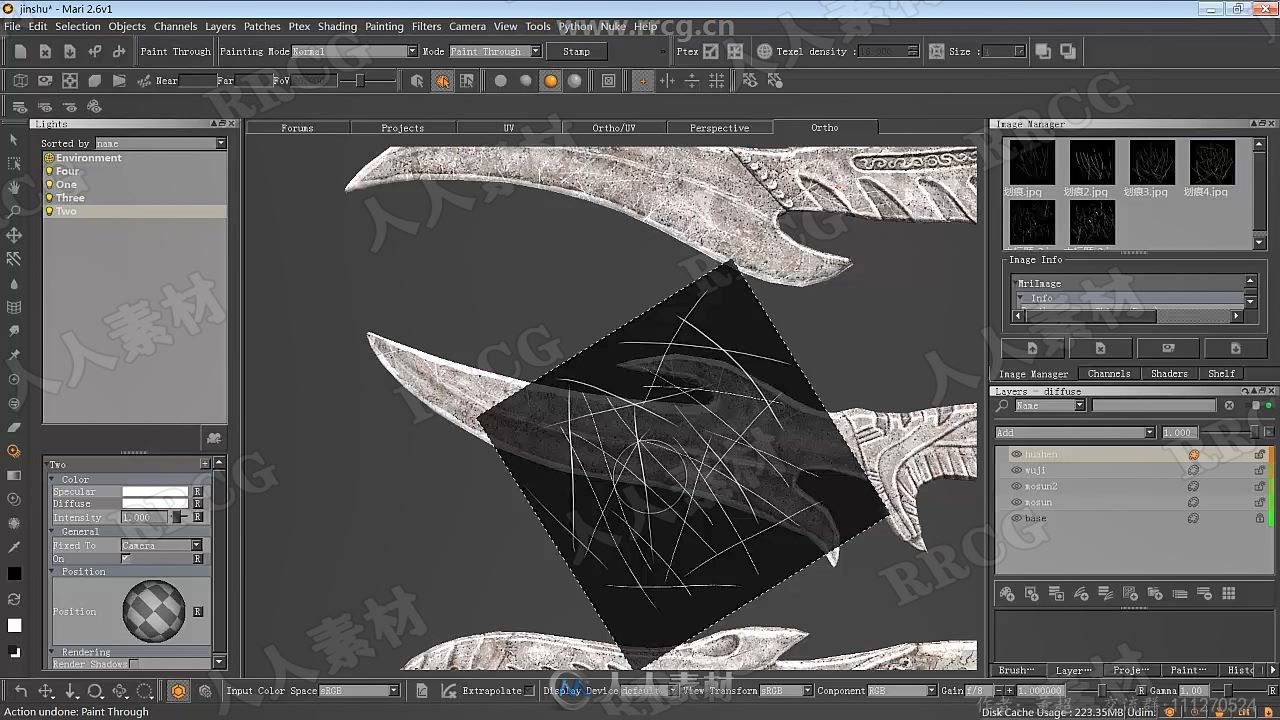This screenshot has width=1280, height=720.
Task: Enable the orange full lighting sphere
Action: tap(551, 81)
